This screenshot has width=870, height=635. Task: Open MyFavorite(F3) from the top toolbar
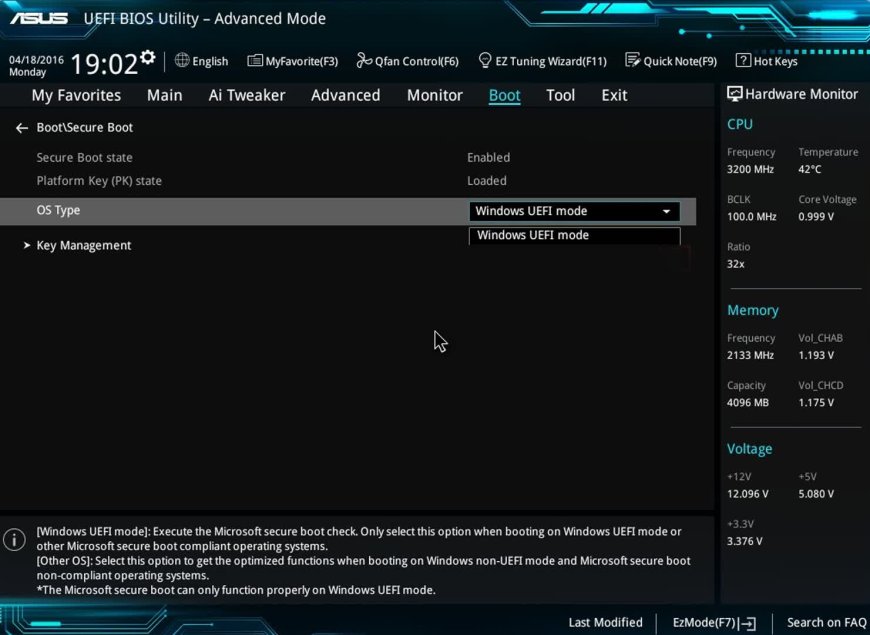[x=292, y=61]
